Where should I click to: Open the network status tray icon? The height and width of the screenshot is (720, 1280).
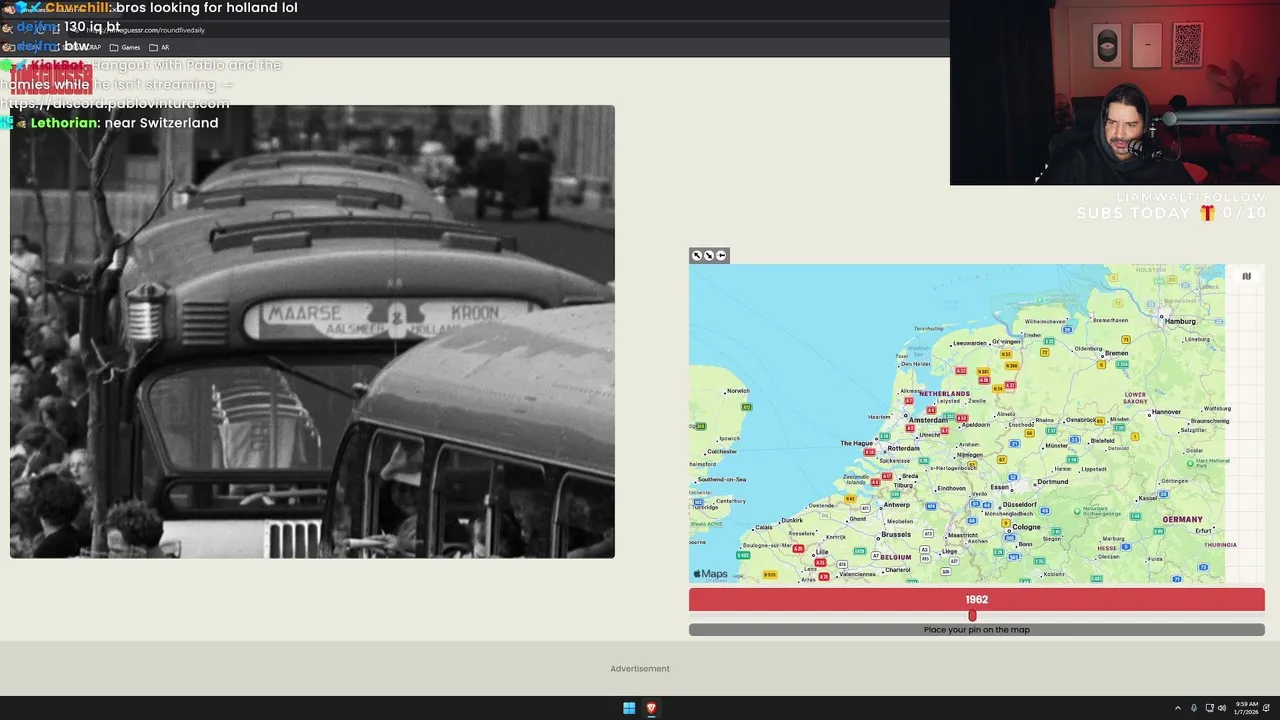tap(1209, 709)
